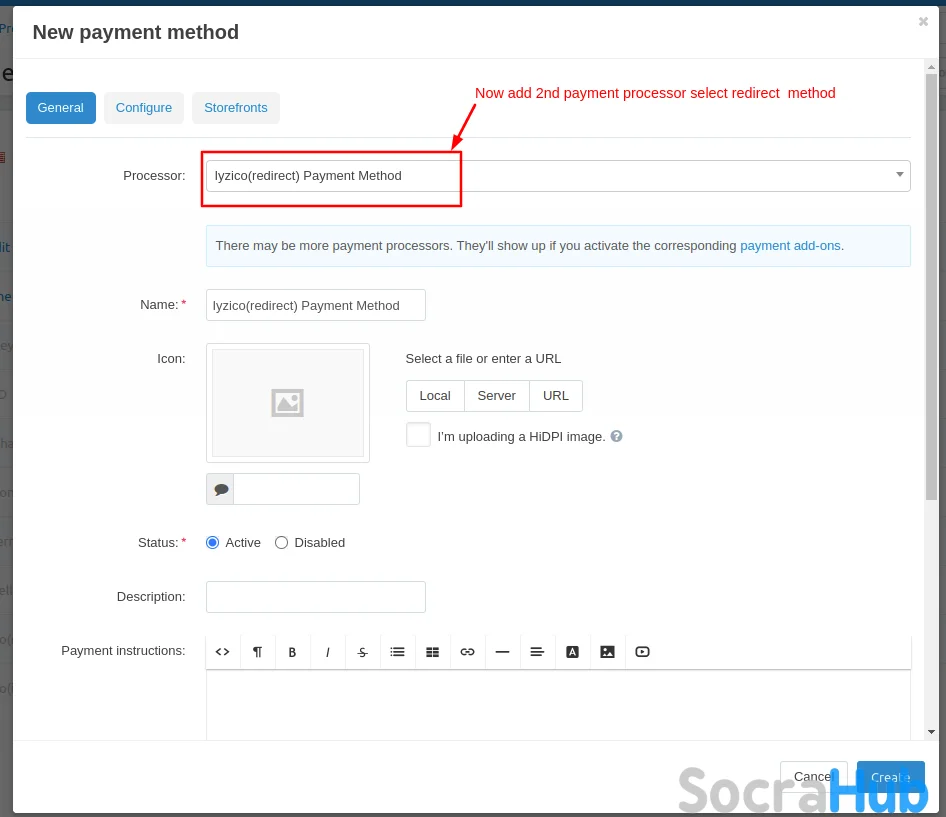Insert horizontal line in editor
This screenshot has width=946, height=817.
(503, 652)
